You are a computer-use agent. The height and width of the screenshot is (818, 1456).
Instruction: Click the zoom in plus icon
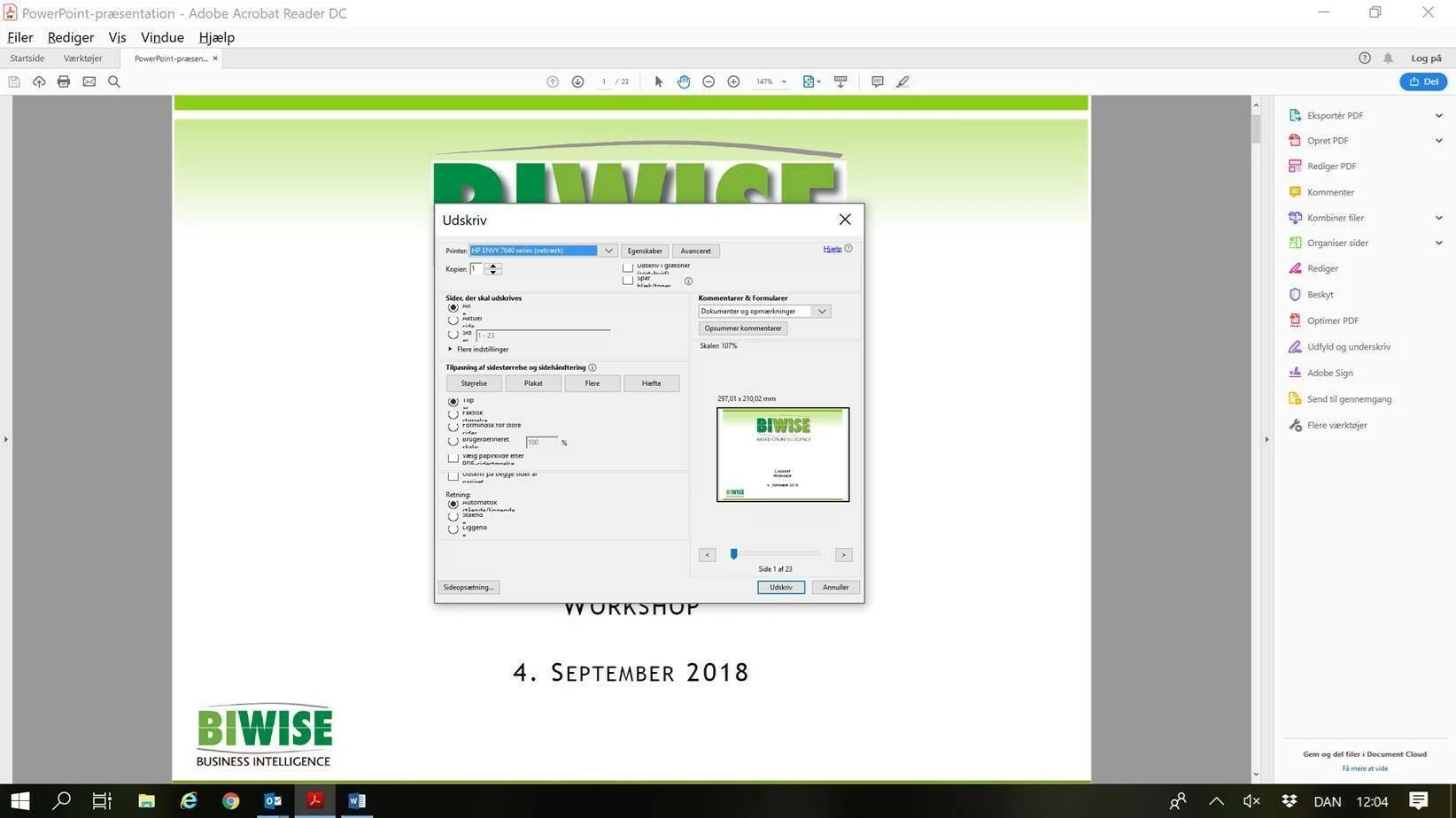tap(733, 81)
